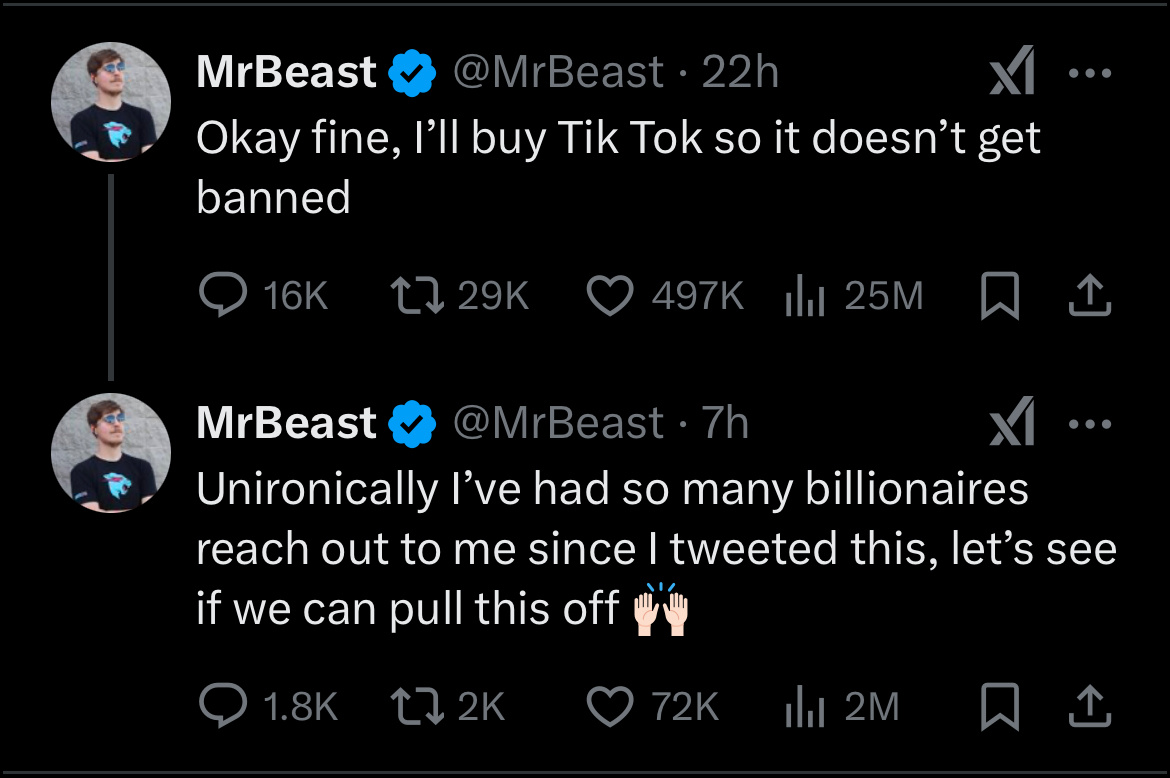View analytics for 25M views tweet
This screenshot has height=778, width=1170.
[x=803, y=295]
